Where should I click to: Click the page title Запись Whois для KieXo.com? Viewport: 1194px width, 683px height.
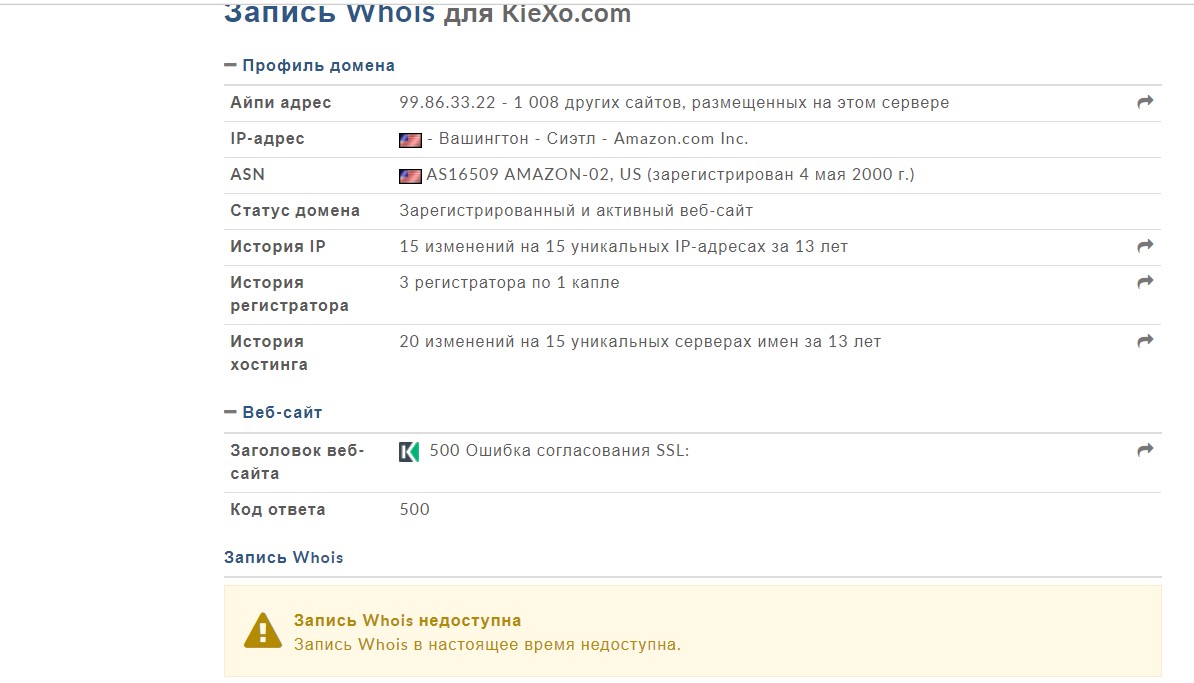(427, 13)
